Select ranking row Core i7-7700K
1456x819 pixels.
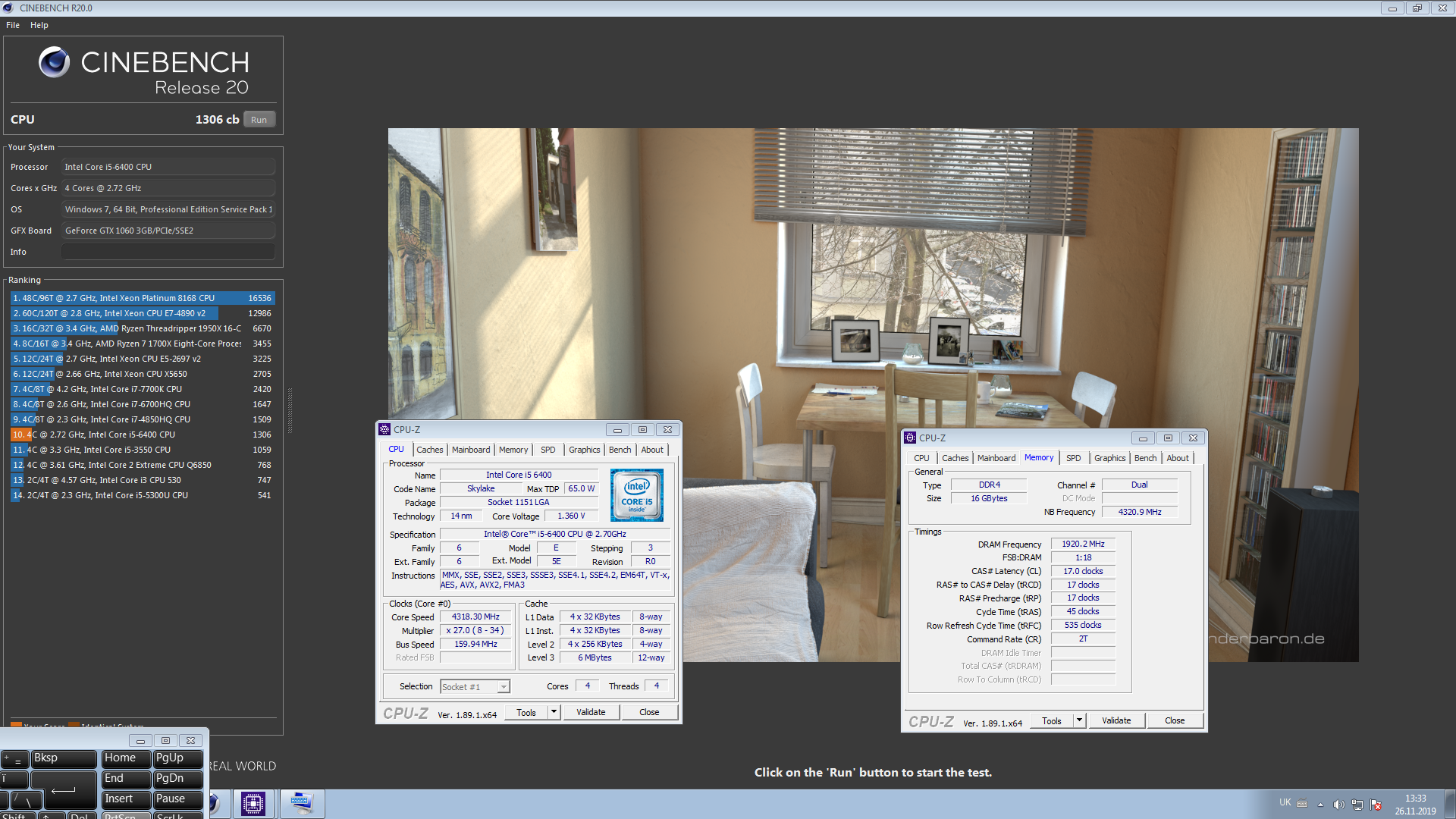pos(143,389)
